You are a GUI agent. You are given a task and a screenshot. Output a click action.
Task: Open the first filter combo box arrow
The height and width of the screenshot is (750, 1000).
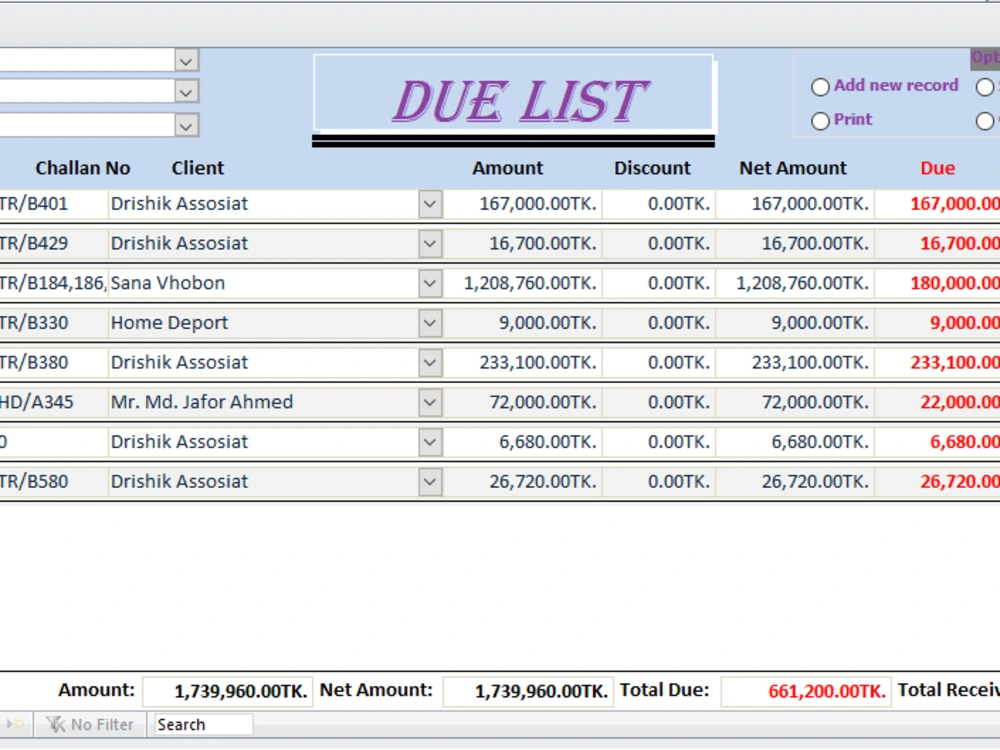(x=186, y=61)
